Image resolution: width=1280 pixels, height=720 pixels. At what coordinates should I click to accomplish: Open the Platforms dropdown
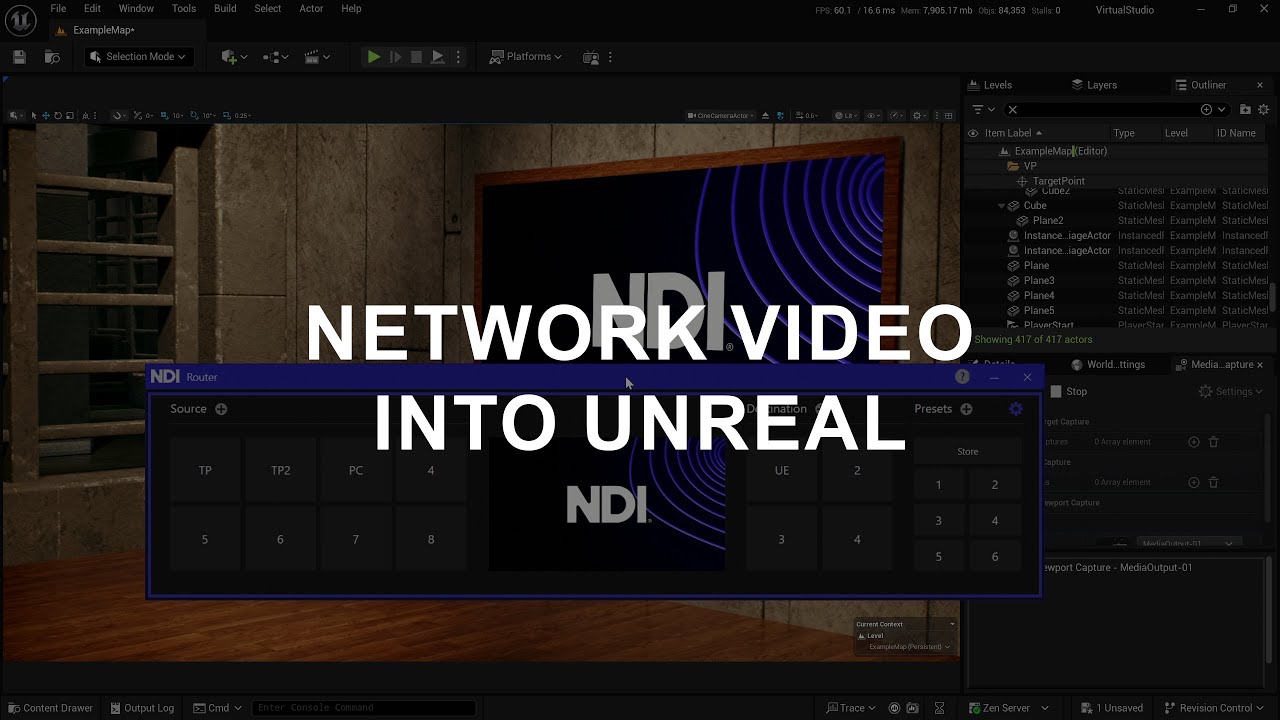[x=526, y=57]
